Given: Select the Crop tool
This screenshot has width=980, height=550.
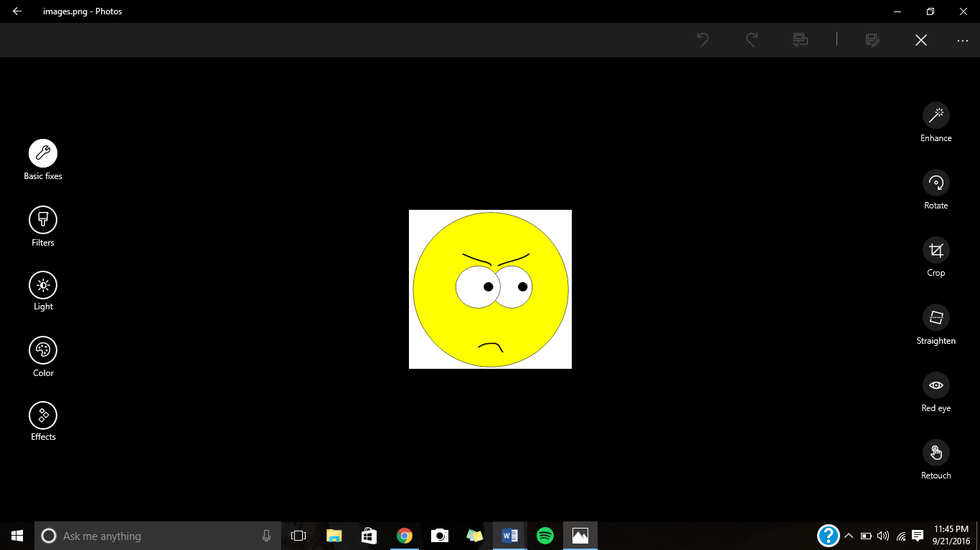Looking at the screenshot, I should (936, 250).
